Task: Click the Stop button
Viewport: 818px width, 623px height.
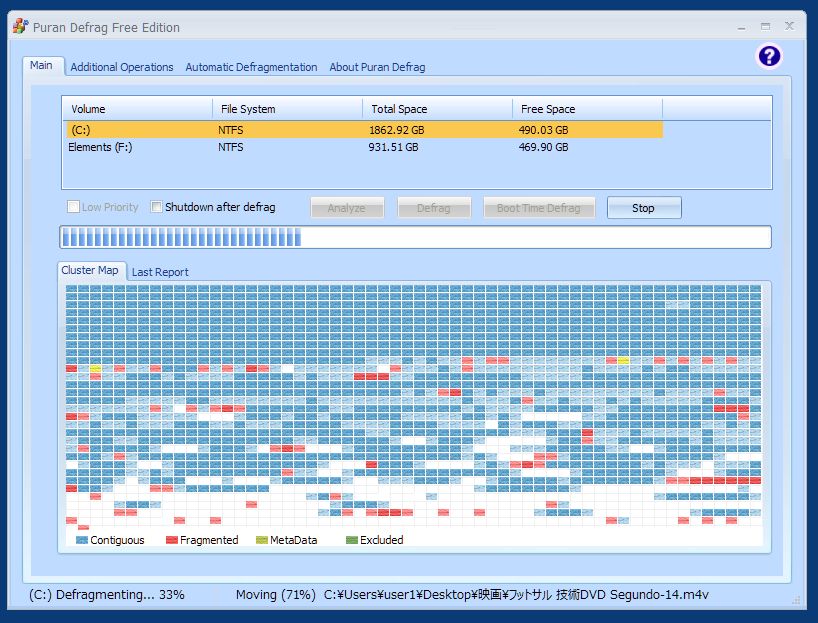Action: point(644,208)
